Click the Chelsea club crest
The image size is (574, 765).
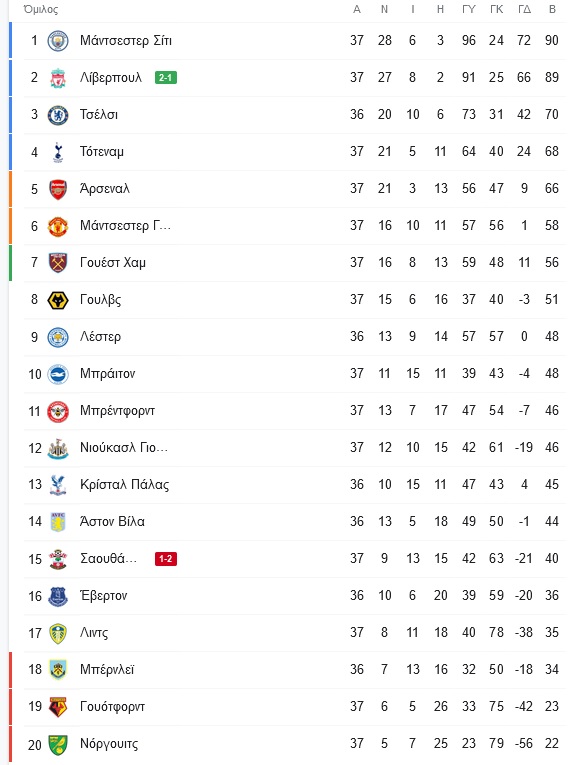[x=58, y=115]
